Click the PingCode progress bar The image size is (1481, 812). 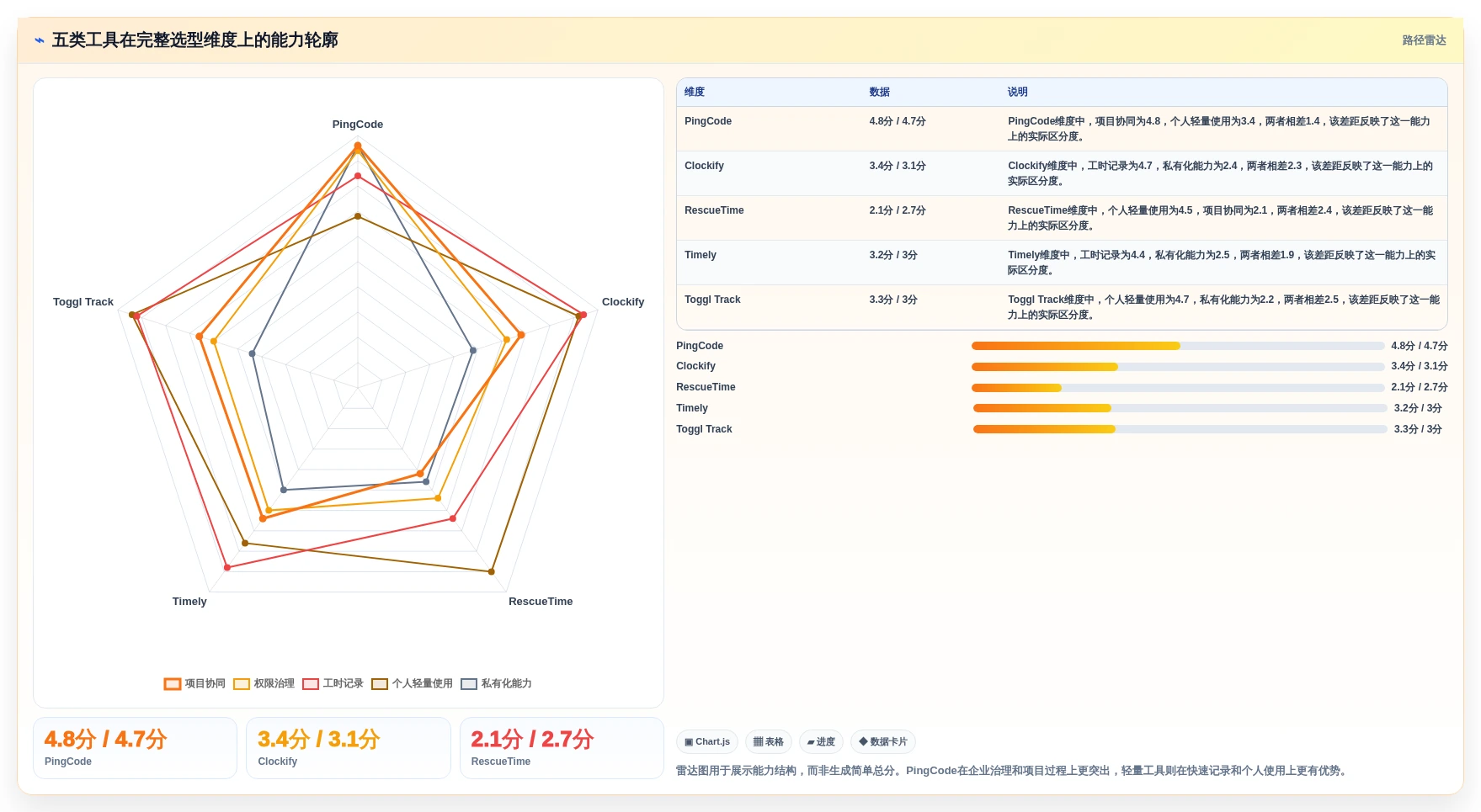(1178, 346)
